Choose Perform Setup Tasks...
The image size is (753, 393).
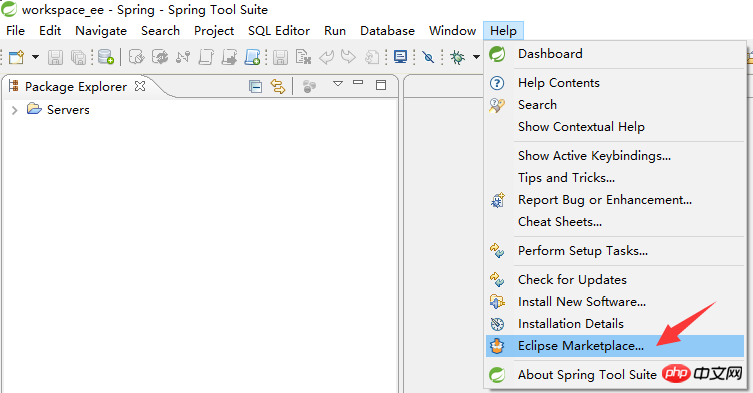pos(615,251)
